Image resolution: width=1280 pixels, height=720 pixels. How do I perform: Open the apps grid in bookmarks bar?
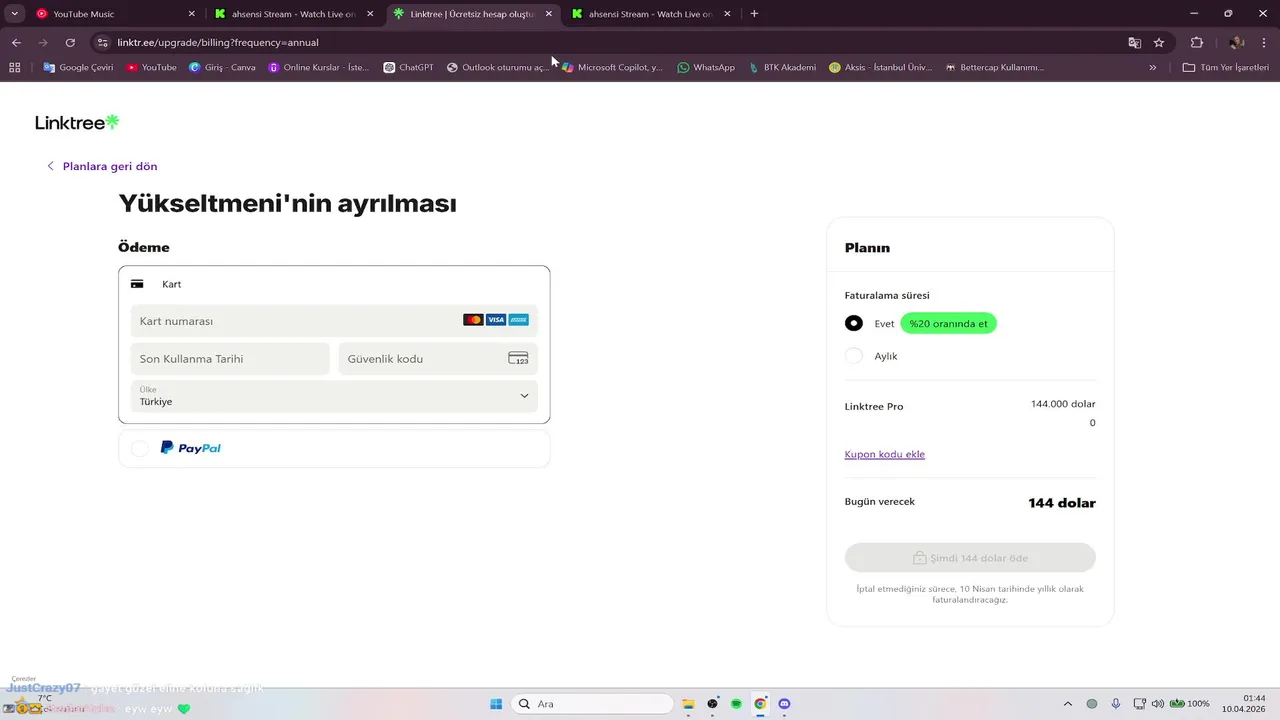(14, 67)
